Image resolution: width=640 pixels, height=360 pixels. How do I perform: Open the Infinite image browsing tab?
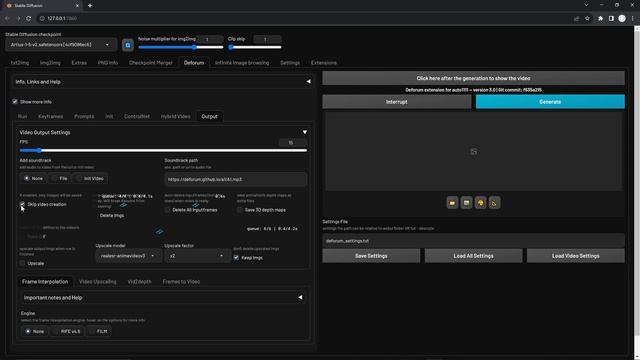point(242,63)
